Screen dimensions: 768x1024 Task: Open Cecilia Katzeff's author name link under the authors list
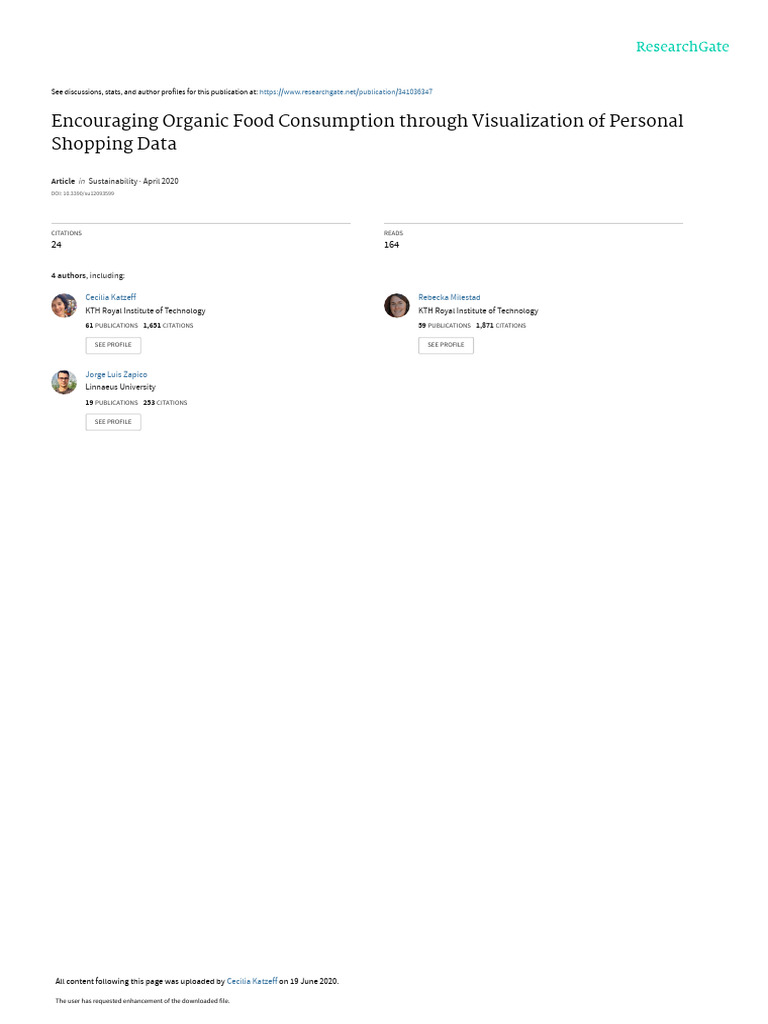[x=110, y=297]
